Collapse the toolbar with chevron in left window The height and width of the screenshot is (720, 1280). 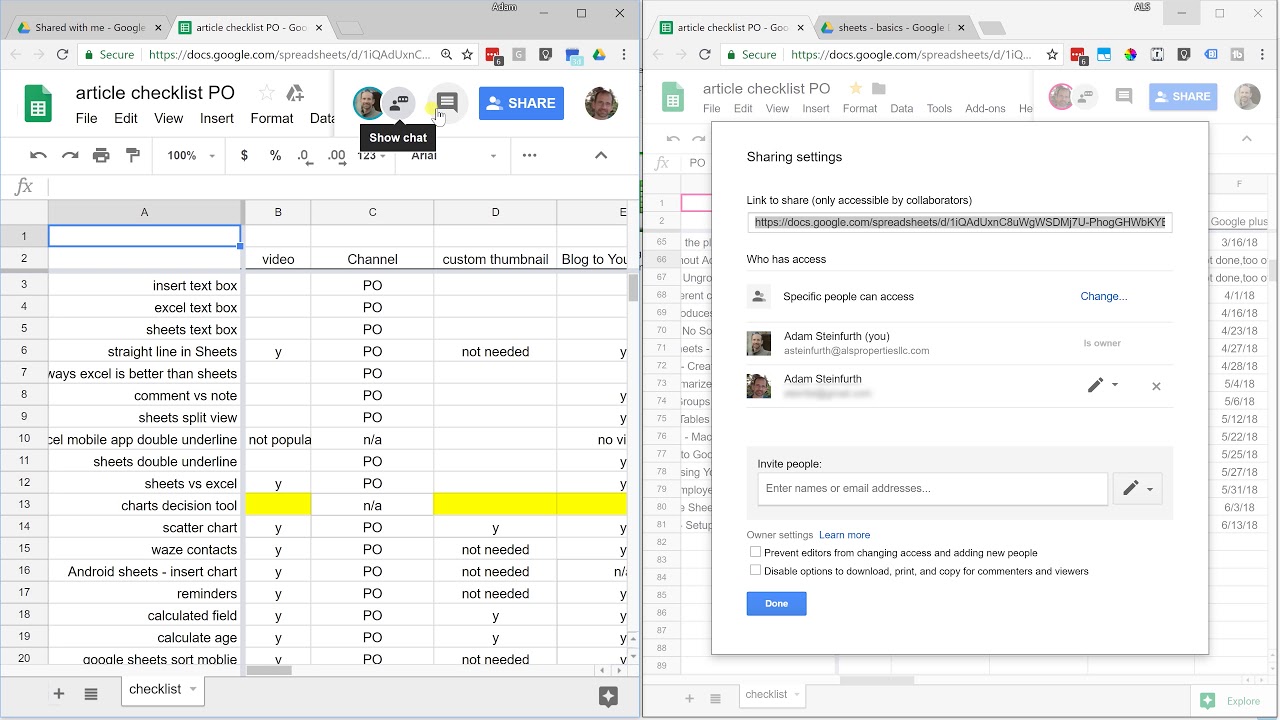[601, 155]
